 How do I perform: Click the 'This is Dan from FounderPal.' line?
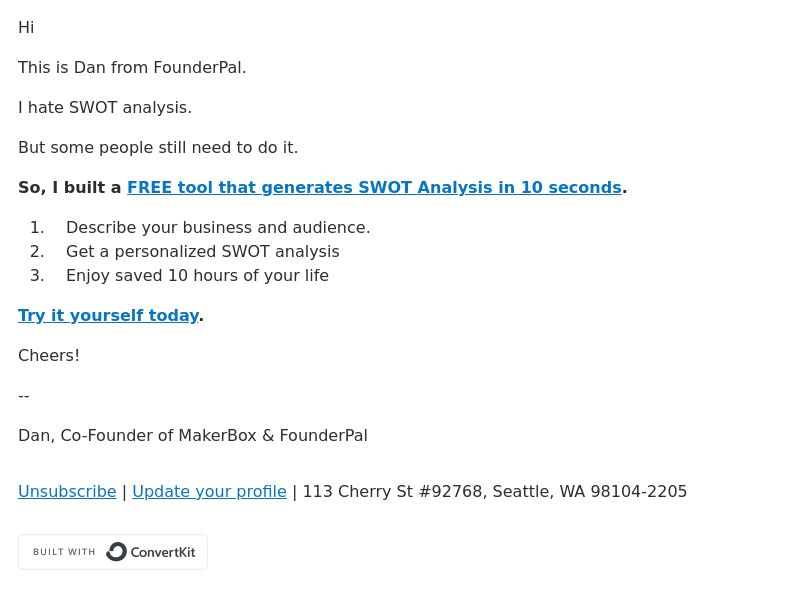click(132, 68)
